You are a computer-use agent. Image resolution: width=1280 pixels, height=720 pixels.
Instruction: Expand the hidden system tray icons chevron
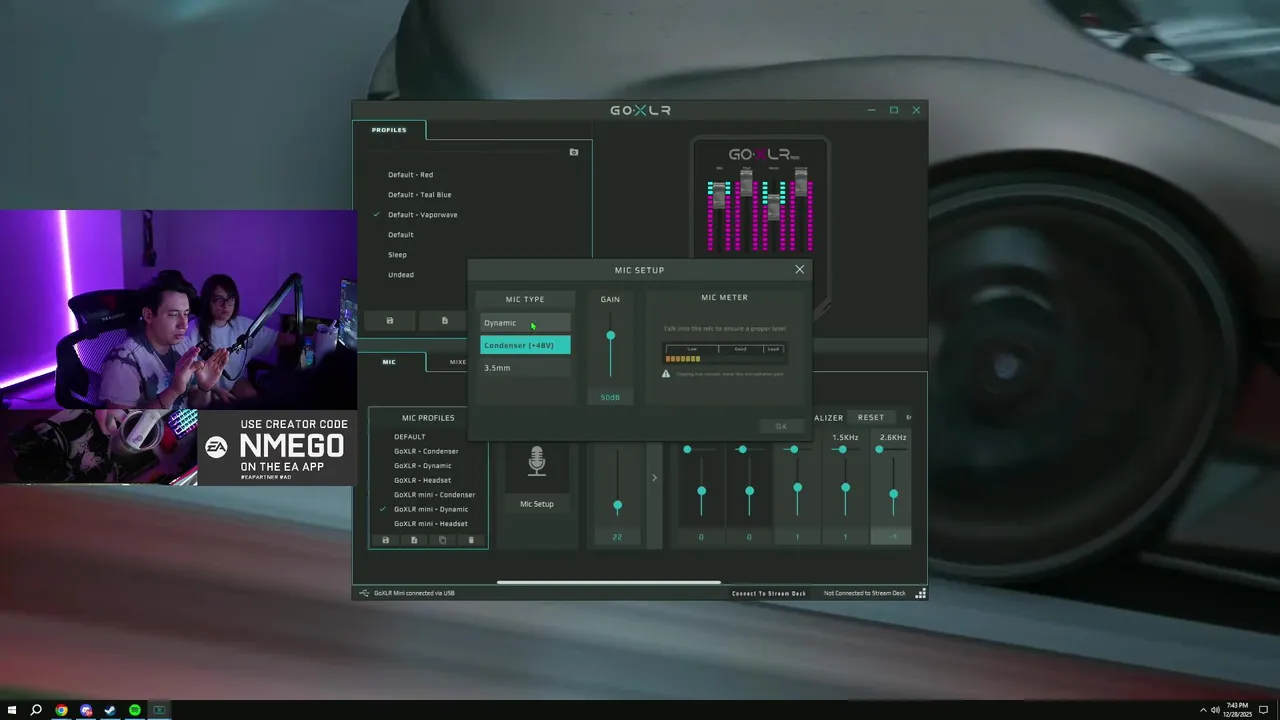1203,710
